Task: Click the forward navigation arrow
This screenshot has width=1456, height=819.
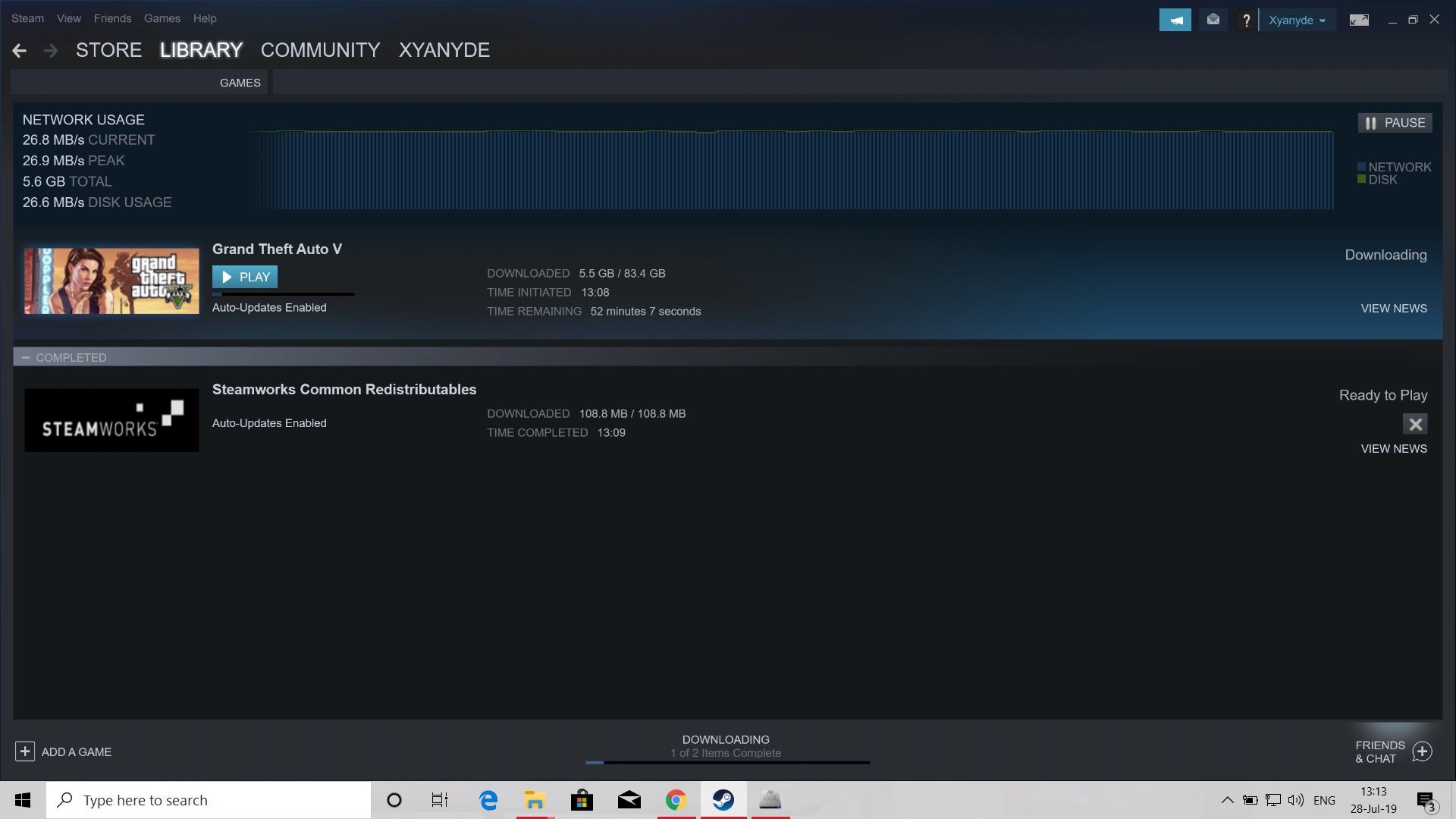Action: point(51,50)
